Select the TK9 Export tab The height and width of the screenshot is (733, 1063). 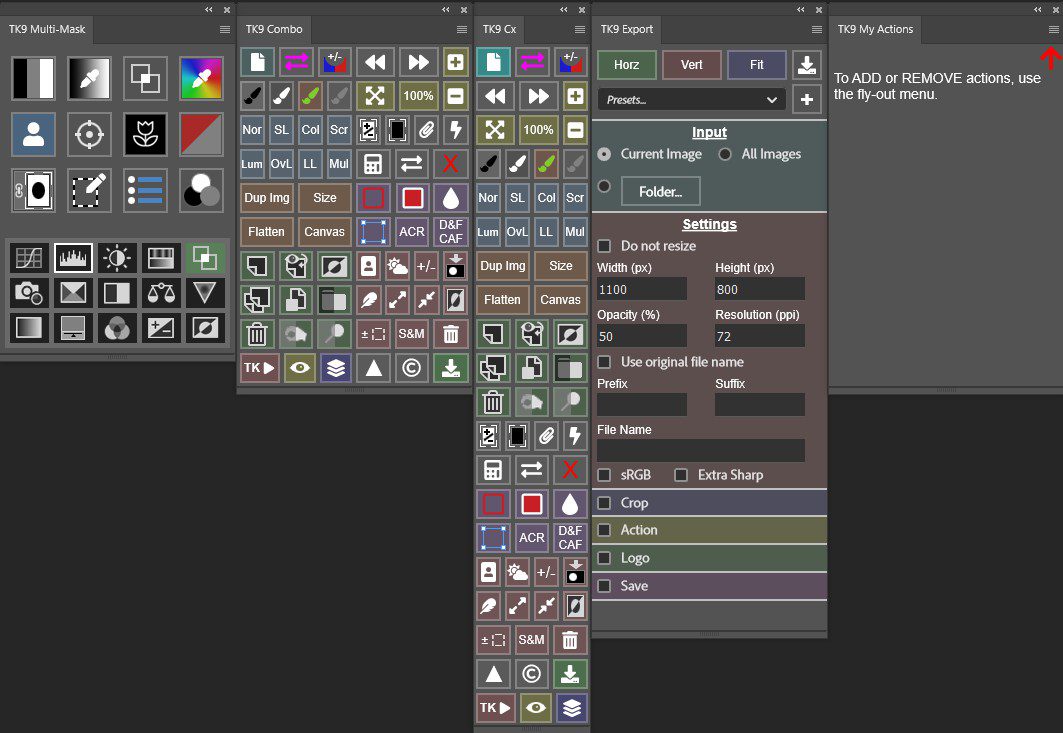(627, 30)
